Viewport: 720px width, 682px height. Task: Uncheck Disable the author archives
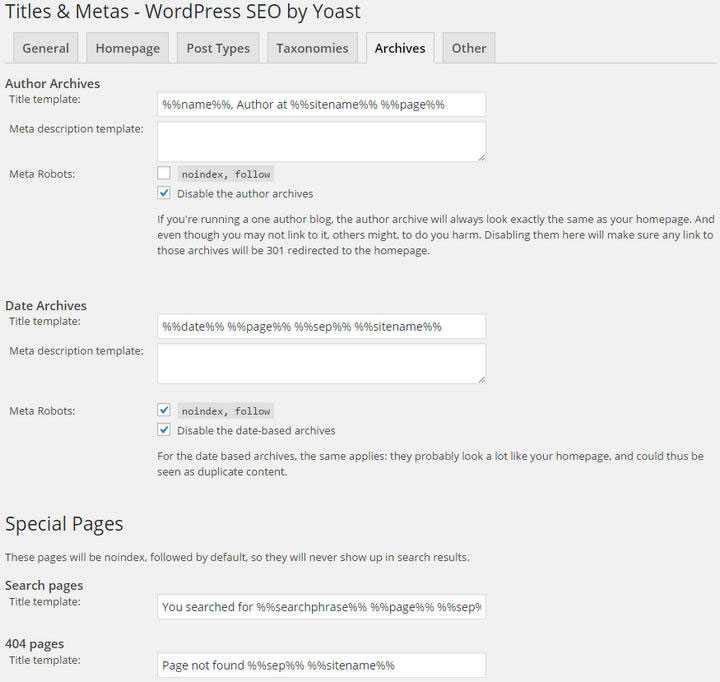coord(164,193)
